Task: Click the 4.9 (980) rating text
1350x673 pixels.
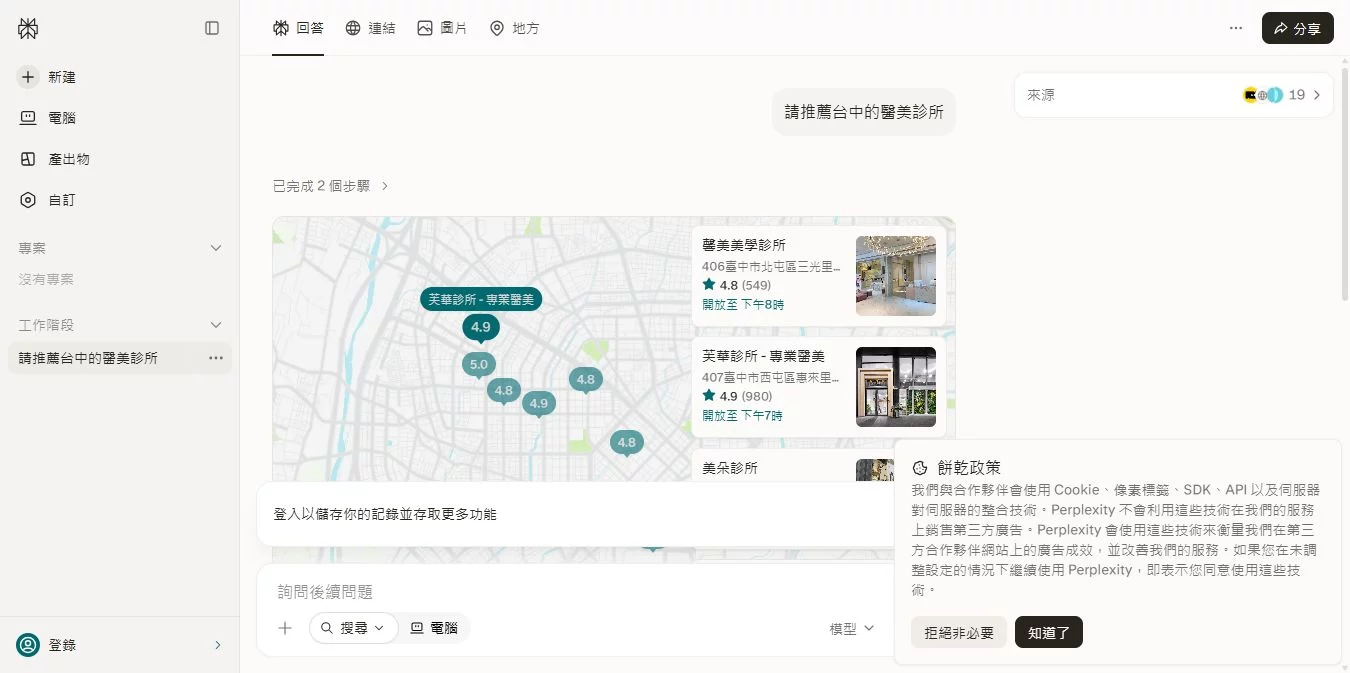Action: click(x=737, y=396)
